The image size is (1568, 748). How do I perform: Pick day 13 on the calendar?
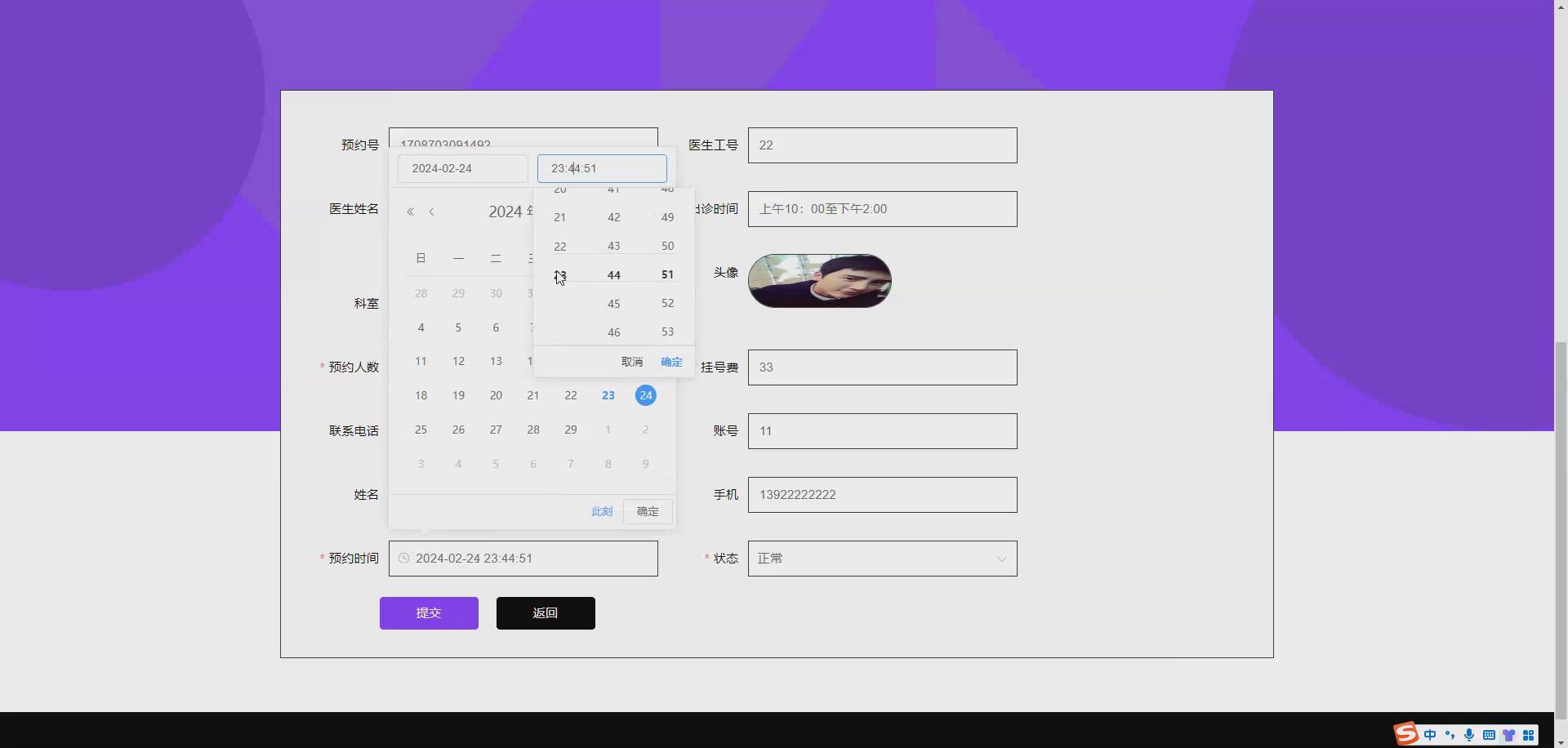[x=496, y=361]
